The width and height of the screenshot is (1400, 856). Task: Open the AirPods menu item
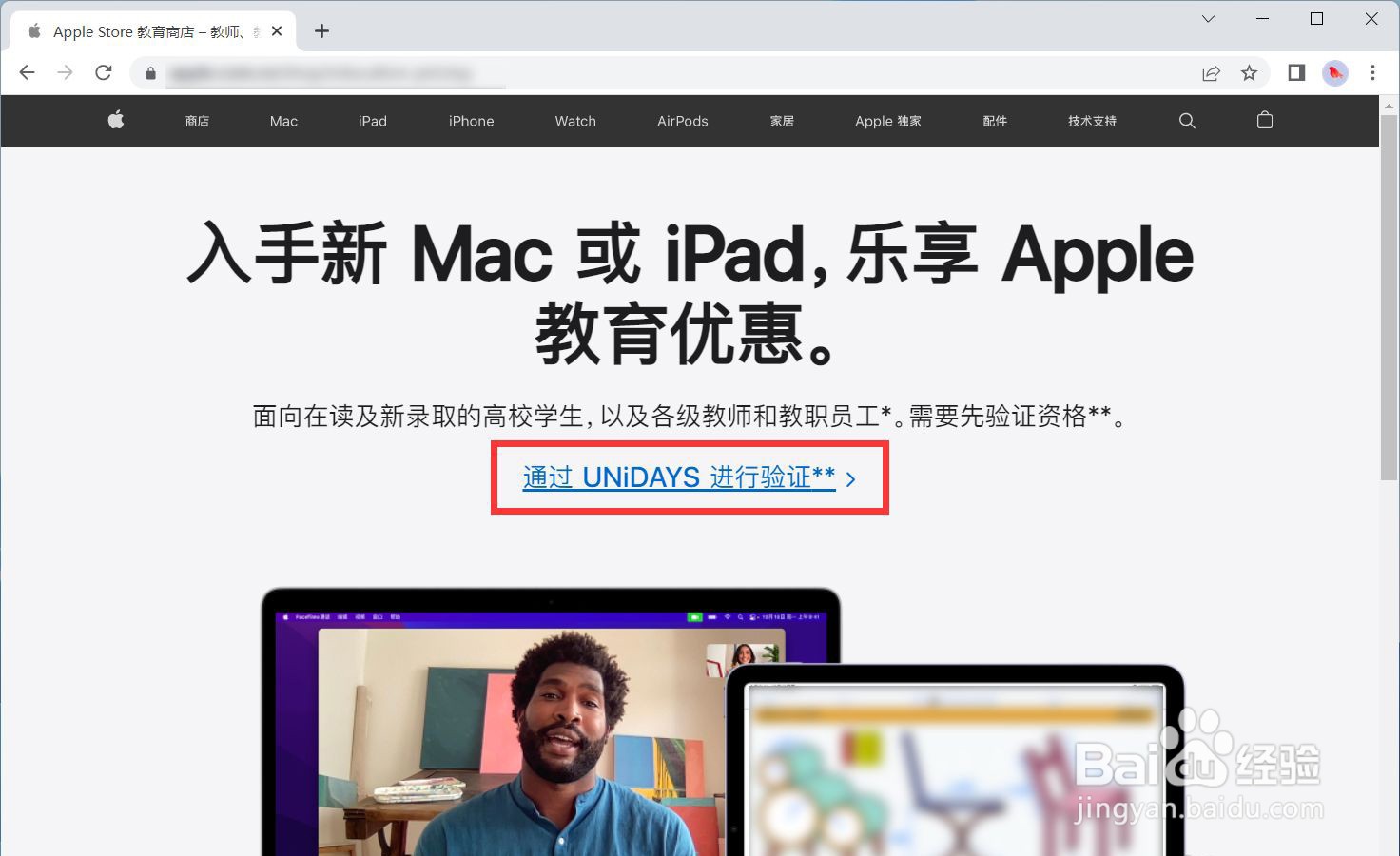(x=683, y=121)
